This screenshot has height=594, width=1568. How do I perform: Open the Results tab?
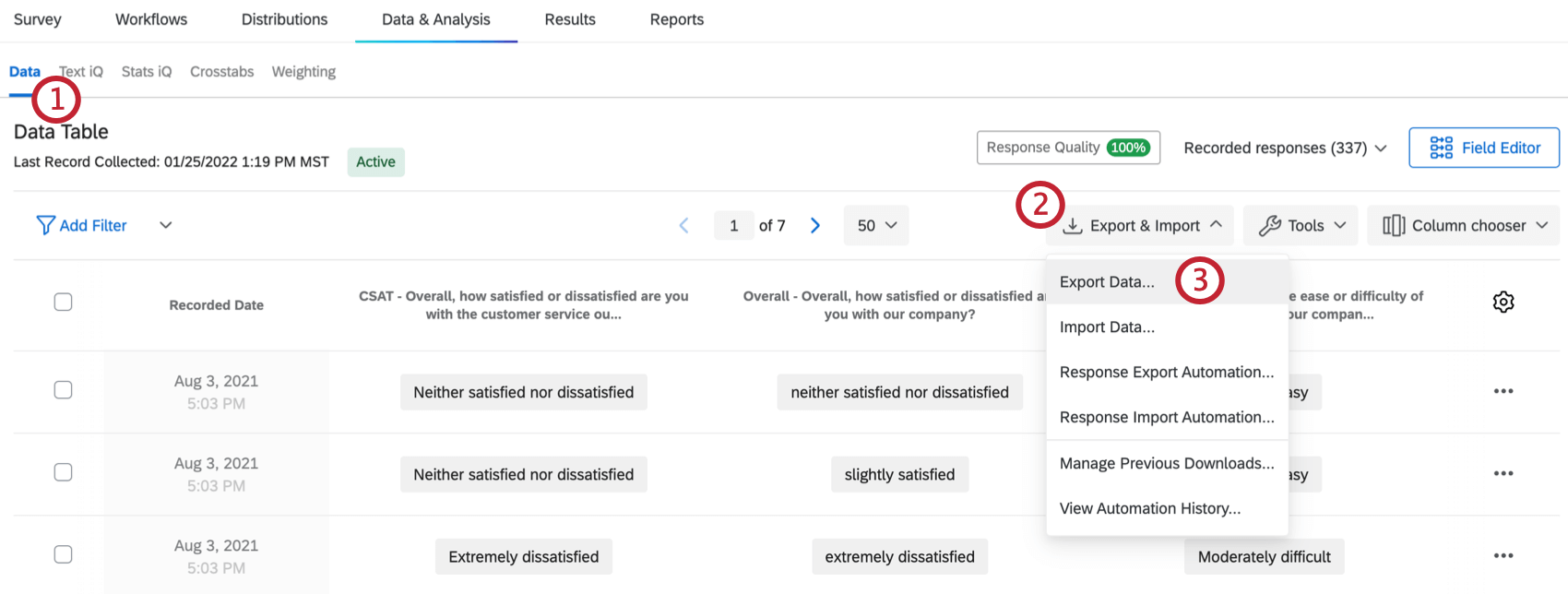pyautogui.click(x=570, y=19)
